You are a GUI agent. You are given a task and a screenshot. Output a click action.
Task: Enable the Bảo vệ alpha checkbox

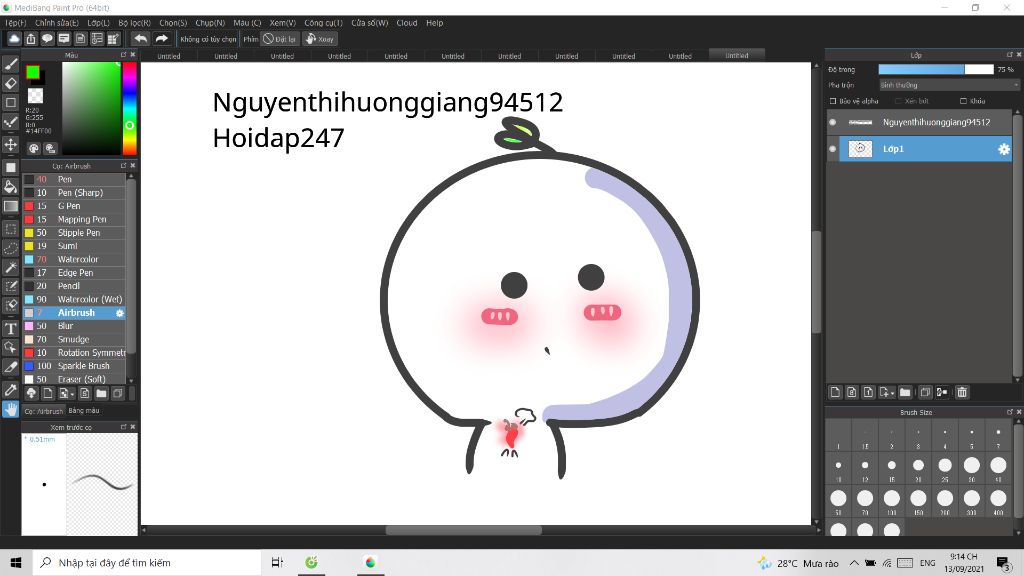[833, 101]
